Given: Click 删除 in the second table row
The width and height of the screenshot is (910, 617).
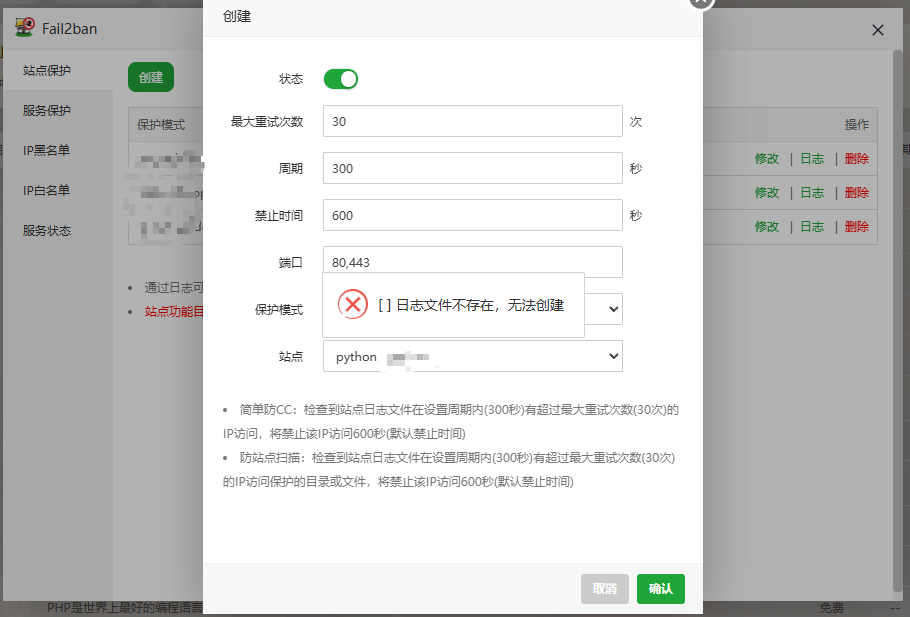Looking at the screenshot, I should (857, 193).
